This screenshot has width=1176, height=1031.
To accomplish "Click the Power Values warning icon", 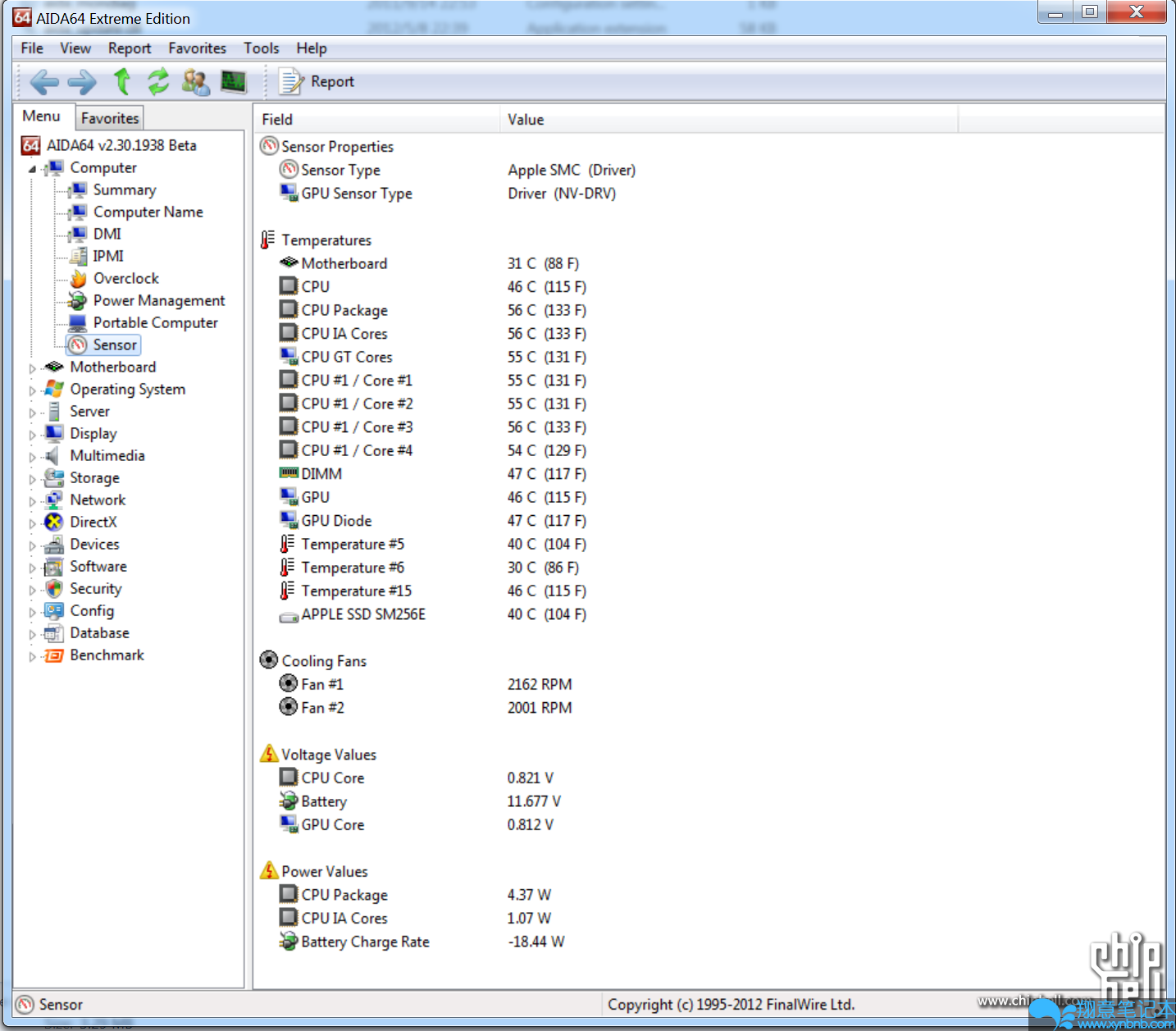I will pyautogui.click(x=269, y=871).
